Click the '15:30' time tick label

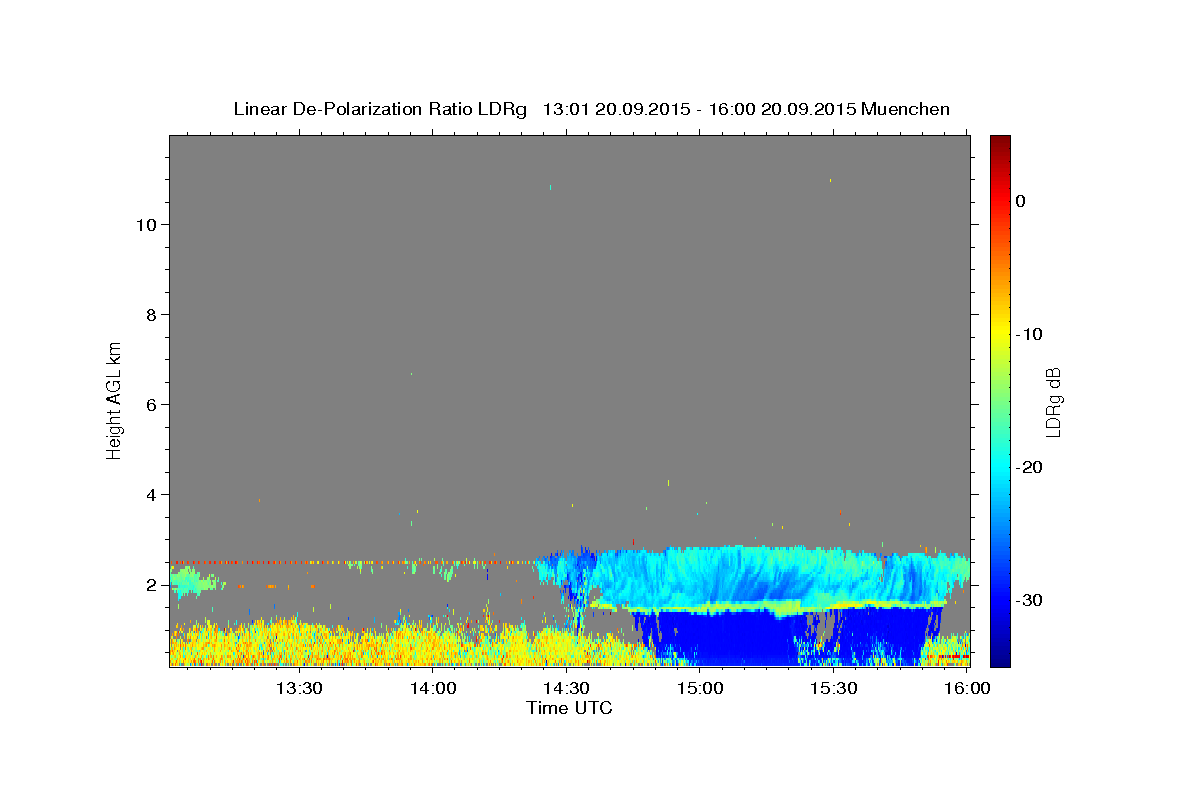click(833, 688)
